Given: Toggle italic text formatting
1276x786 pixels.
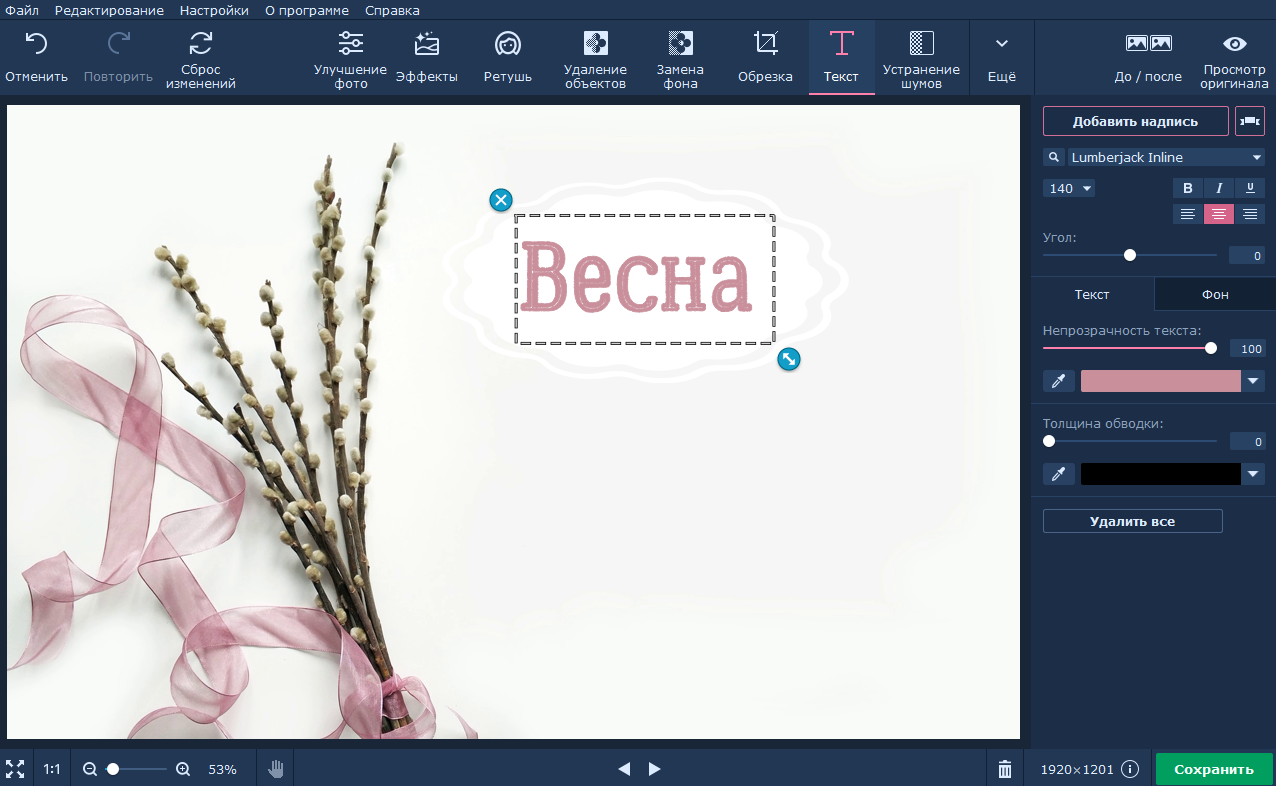Looking at the screenshot, I should coord(1218,188).
